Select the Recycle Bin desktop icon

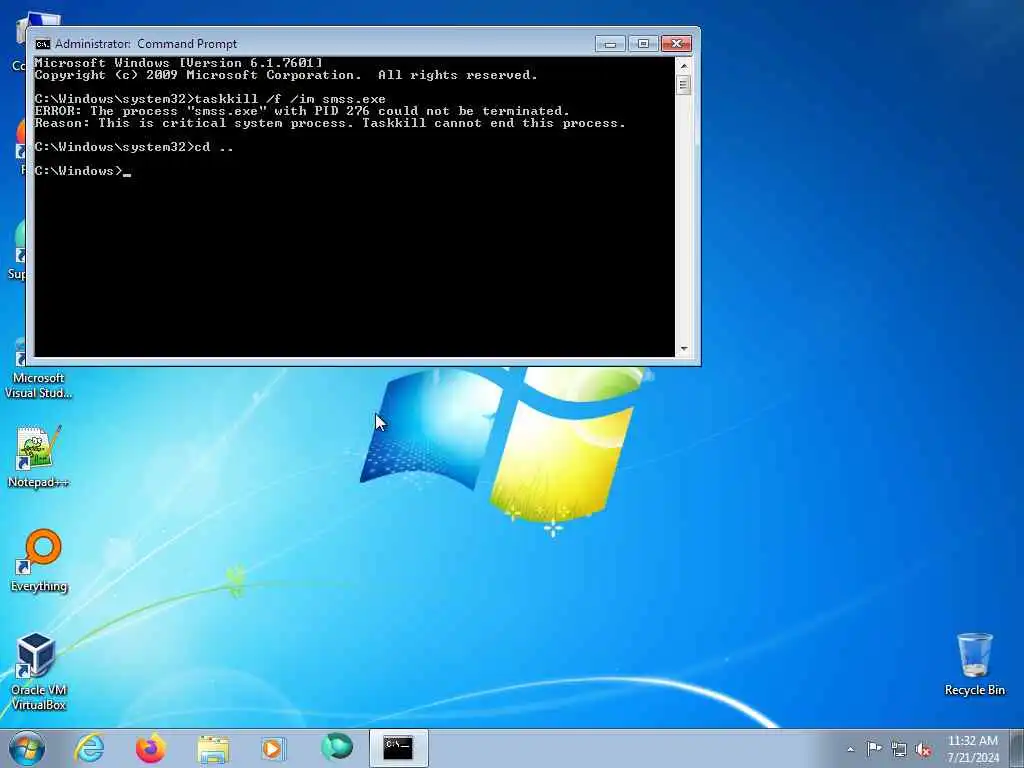974,664
